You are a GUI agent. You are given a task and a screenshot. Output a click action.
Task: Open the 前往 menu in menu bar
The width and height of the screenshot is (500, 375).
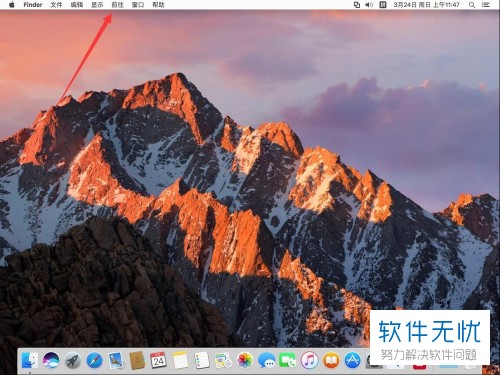point(117,5)
